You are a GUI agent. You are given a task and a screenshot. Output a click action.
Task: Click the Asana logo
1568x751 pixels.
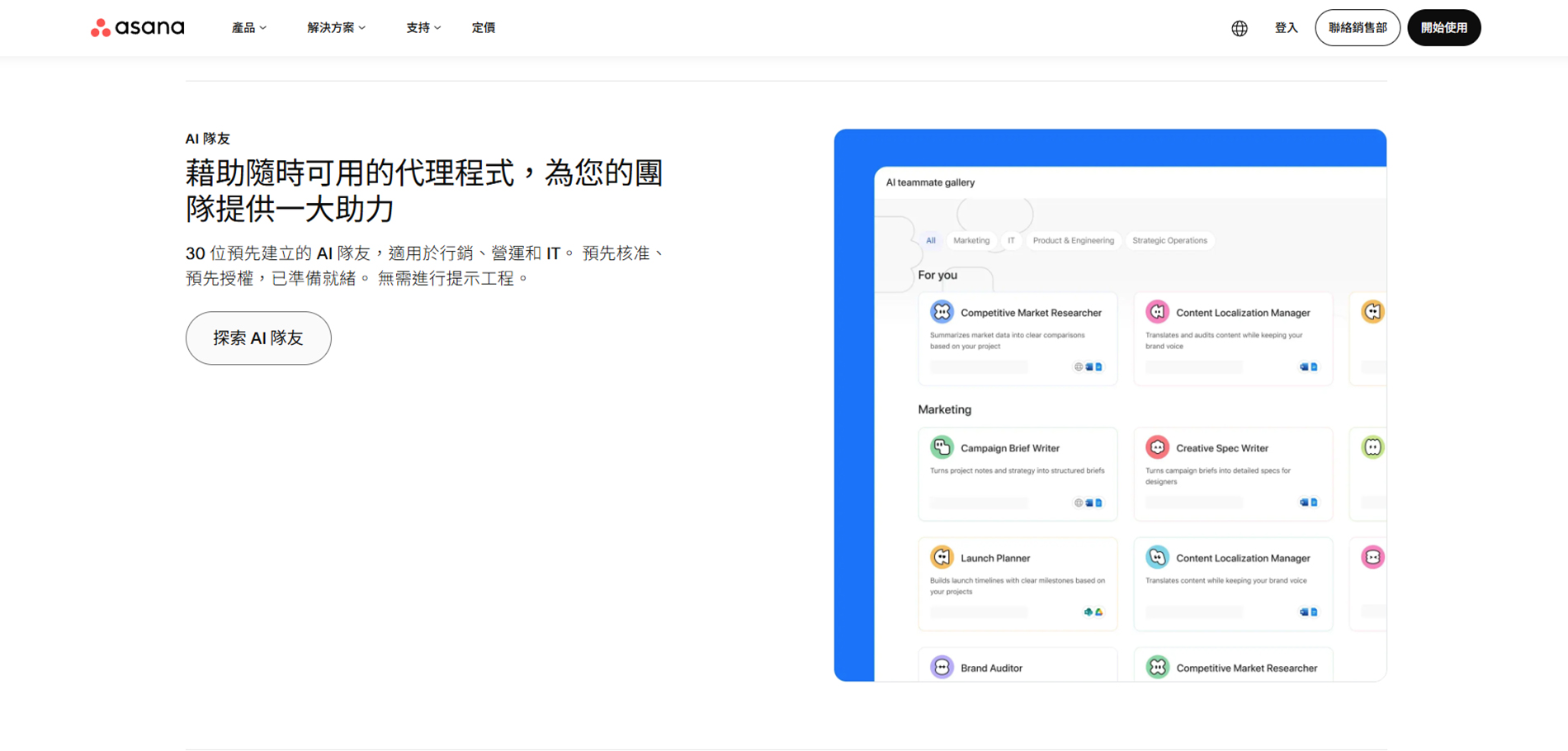tap(138, 28)
